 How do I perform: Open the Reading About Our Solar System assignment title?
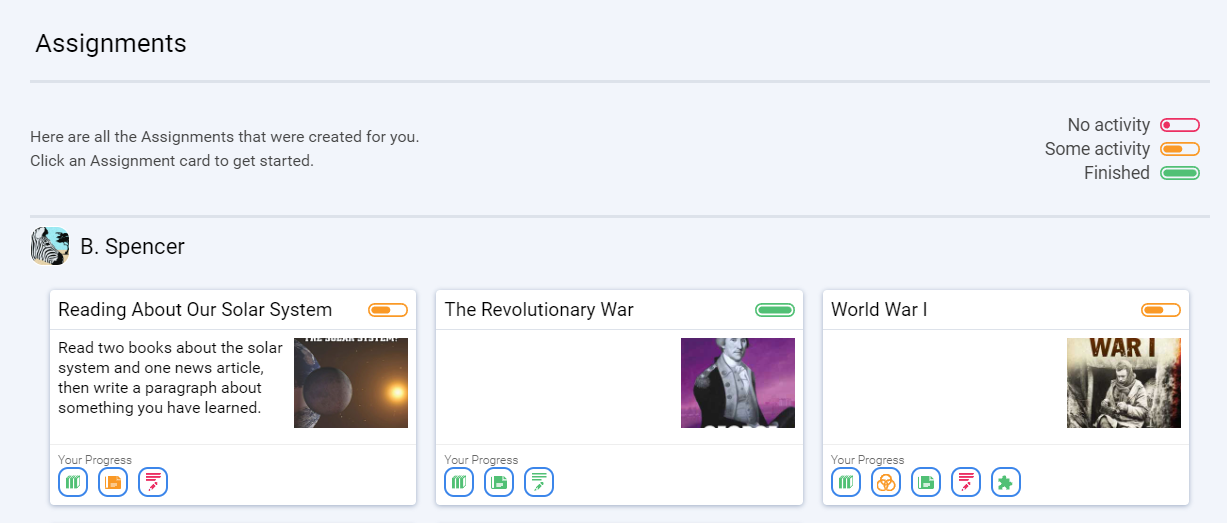(x=195, y=310)
